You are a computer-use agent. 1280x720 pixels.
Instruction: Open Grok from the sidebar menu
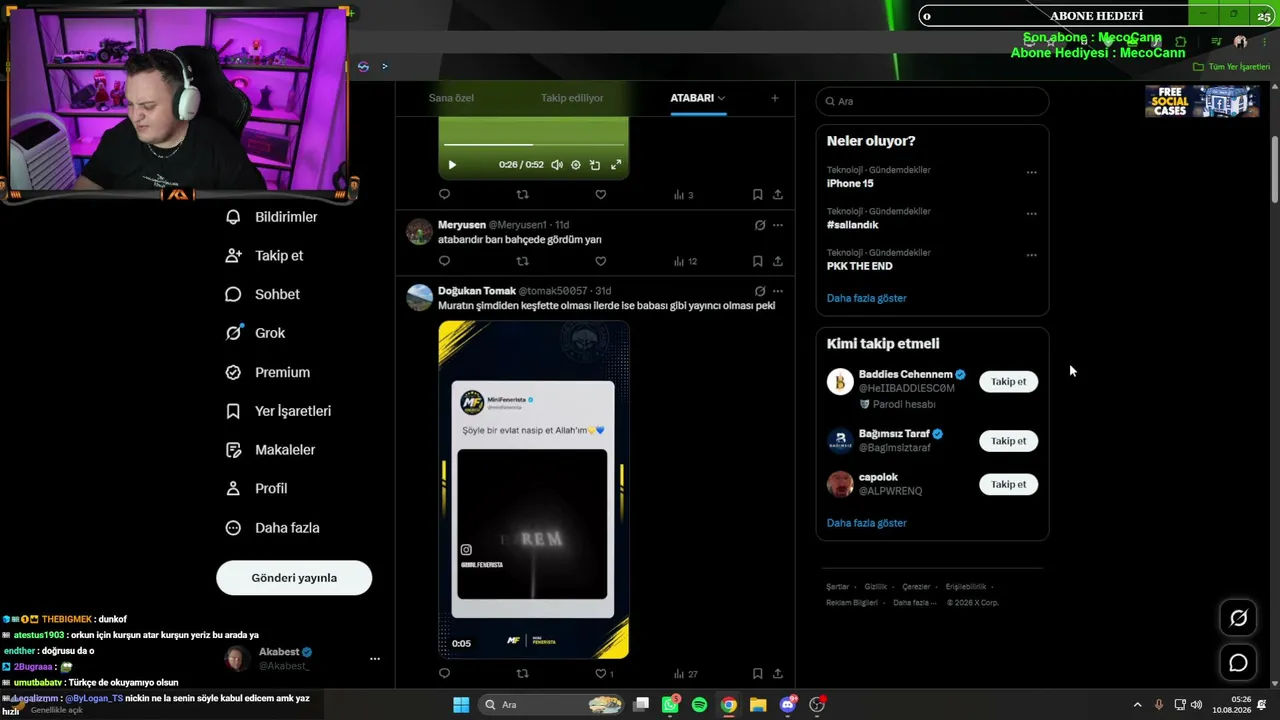pos(256,333)
